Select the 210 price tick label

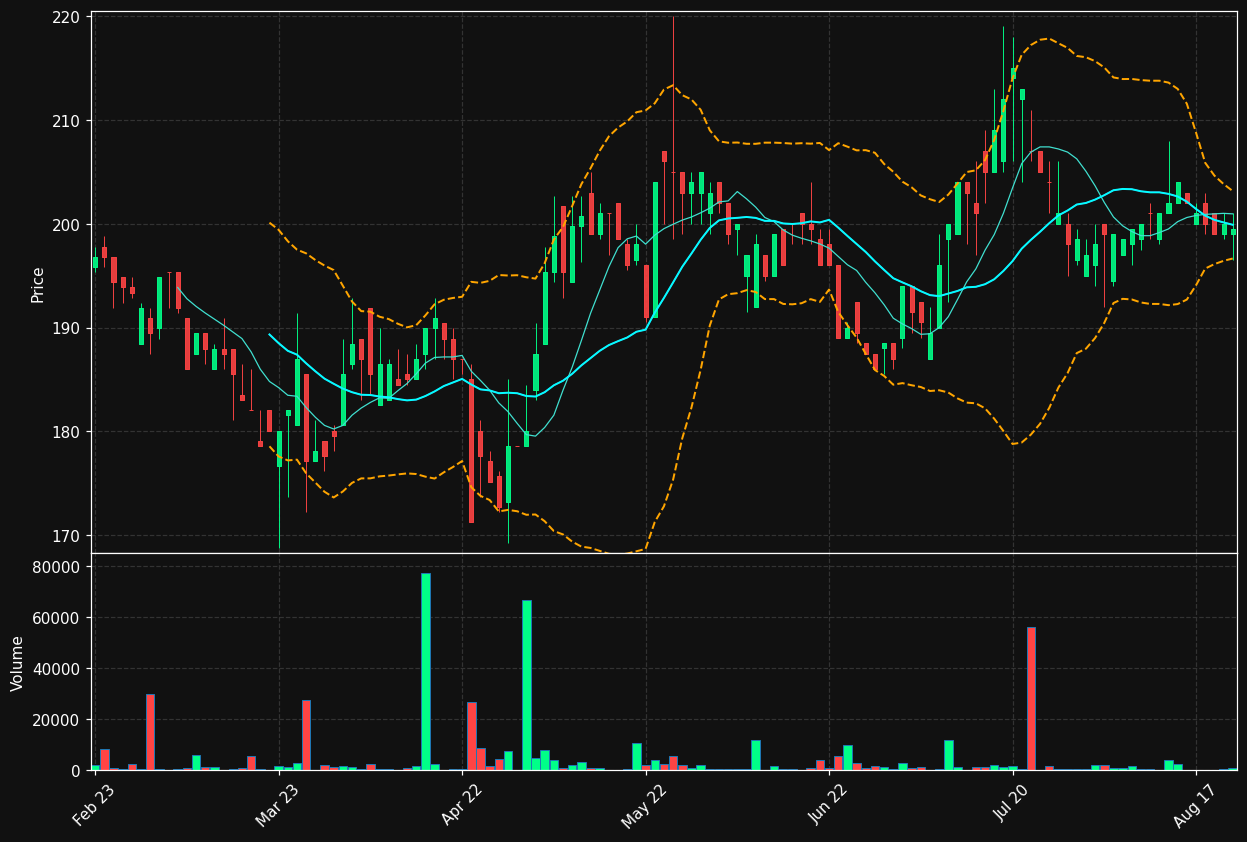pyautogui.click(x=66, y=121)
